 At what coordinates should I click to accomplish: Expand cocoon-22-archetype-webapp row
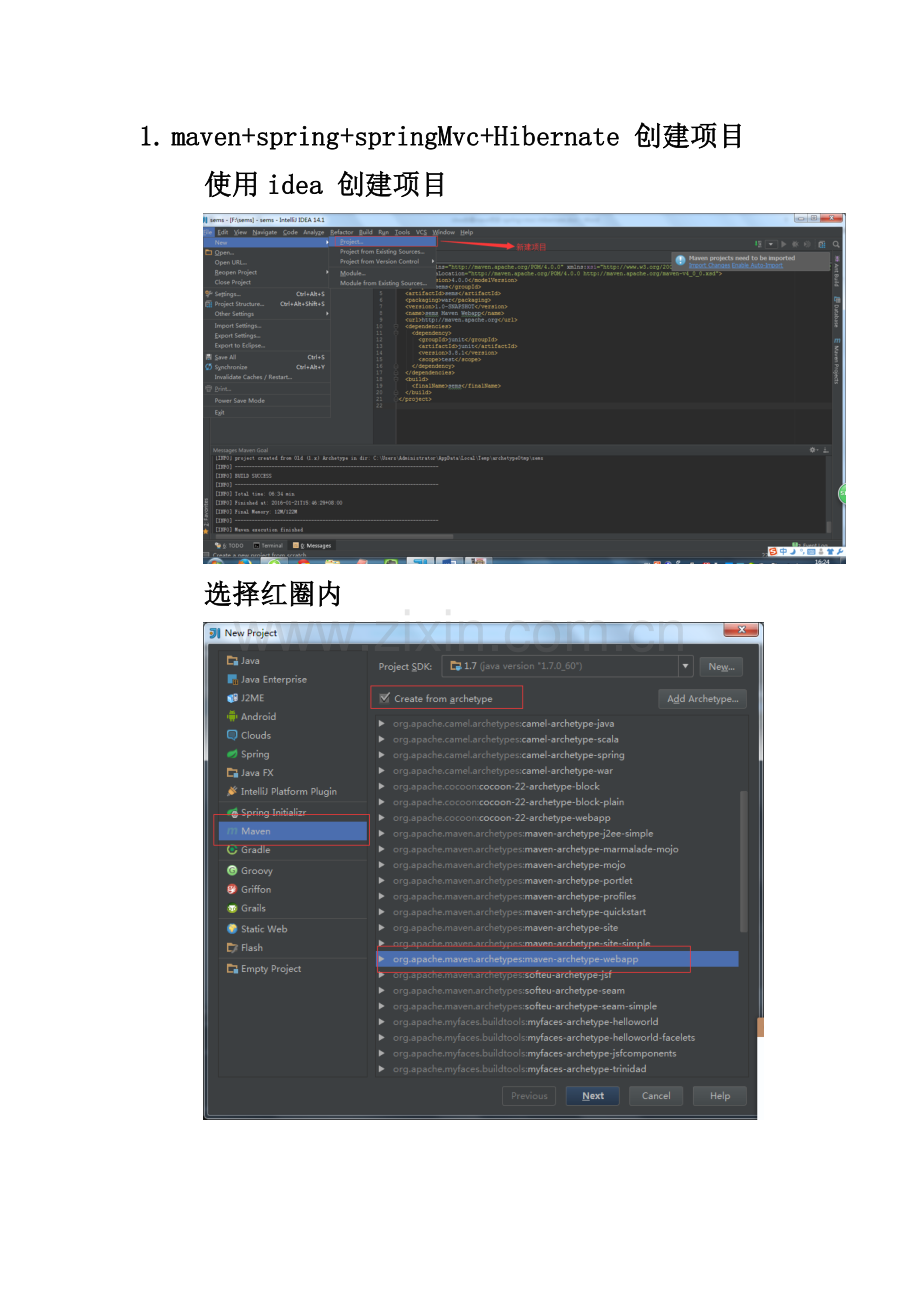(x=382, y=817)
